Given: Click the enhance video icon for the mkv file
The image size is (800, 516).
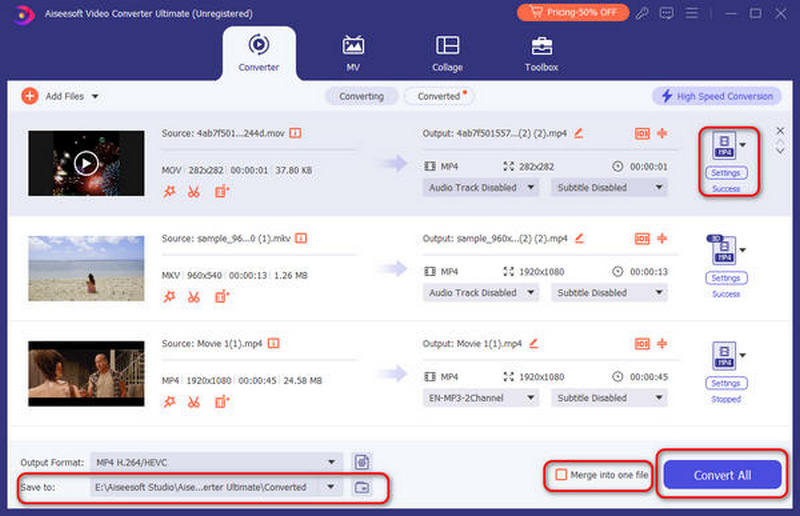Looking at the screenshot, I should (221, 296).
